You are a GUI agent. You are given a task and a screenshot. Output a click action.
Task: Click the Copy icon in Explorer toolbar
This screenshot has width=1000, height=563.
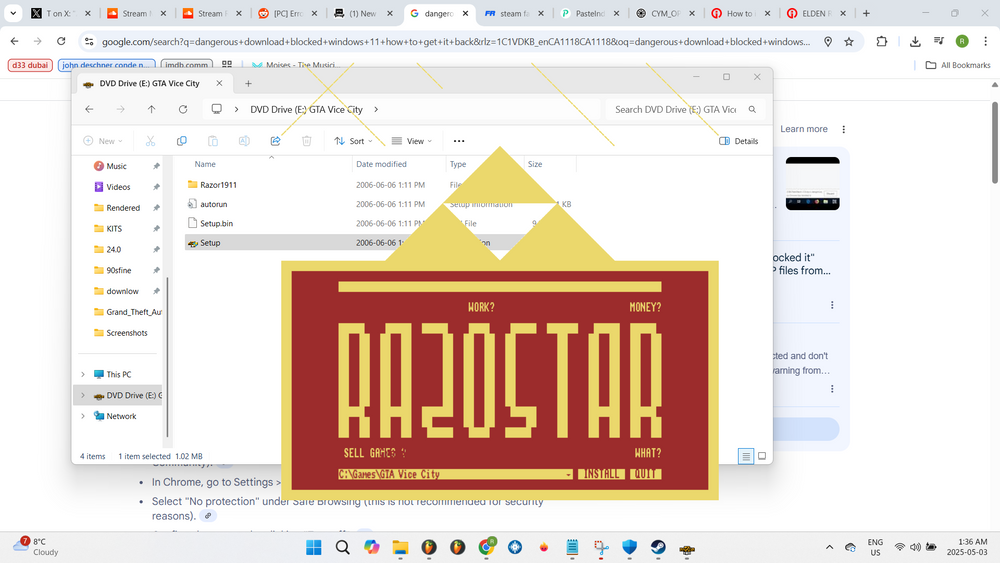tap(182, 141)
